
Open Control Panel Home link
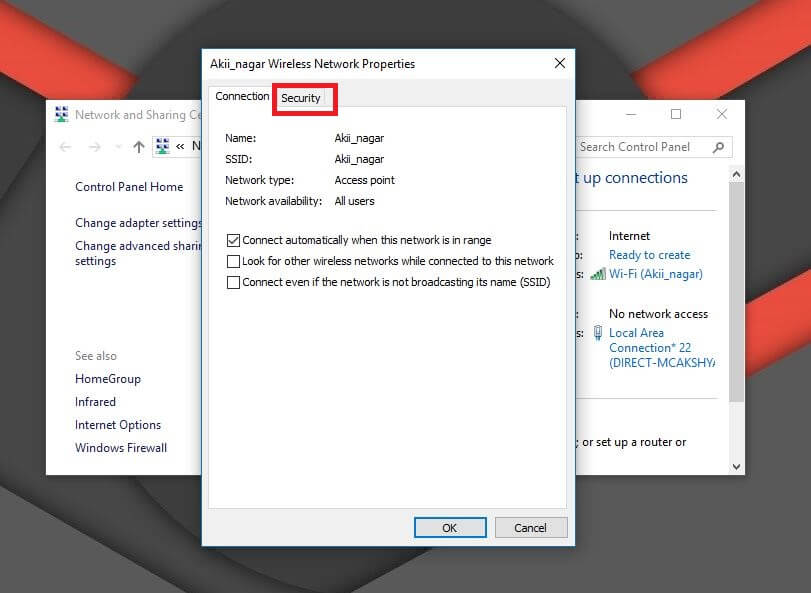129,187
